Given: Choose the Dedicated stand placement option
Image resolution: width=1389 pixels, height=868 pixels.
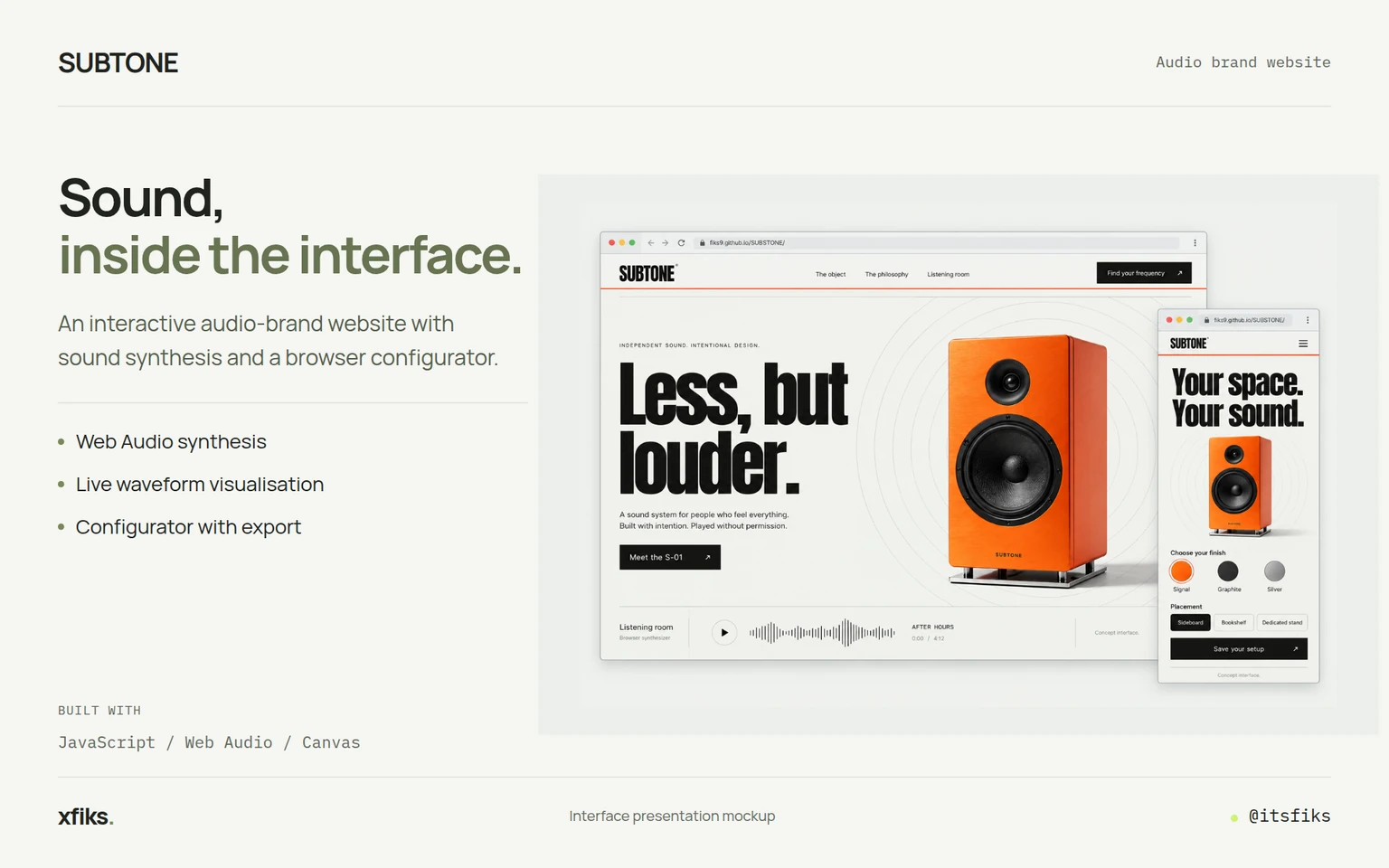Looking at the screenshot, I should tap(1282, 622).
